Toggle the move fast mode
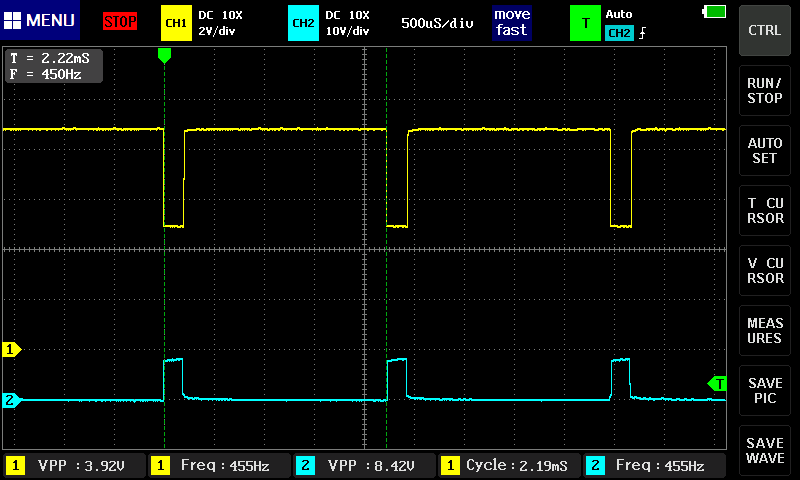Image resolution: width=800 pixels, height=480 pixels. click(x=512, y=22)
